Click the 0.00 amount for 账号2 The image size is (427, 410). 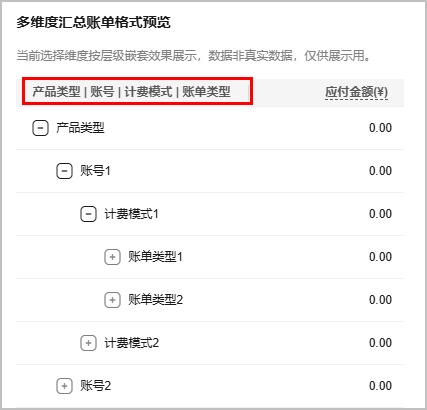(380, 386)
